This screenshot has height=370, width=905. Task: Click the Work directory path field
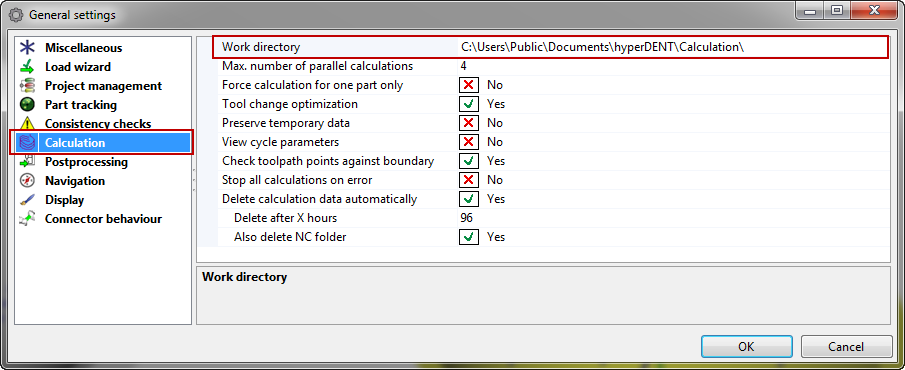tap(672, 47)
